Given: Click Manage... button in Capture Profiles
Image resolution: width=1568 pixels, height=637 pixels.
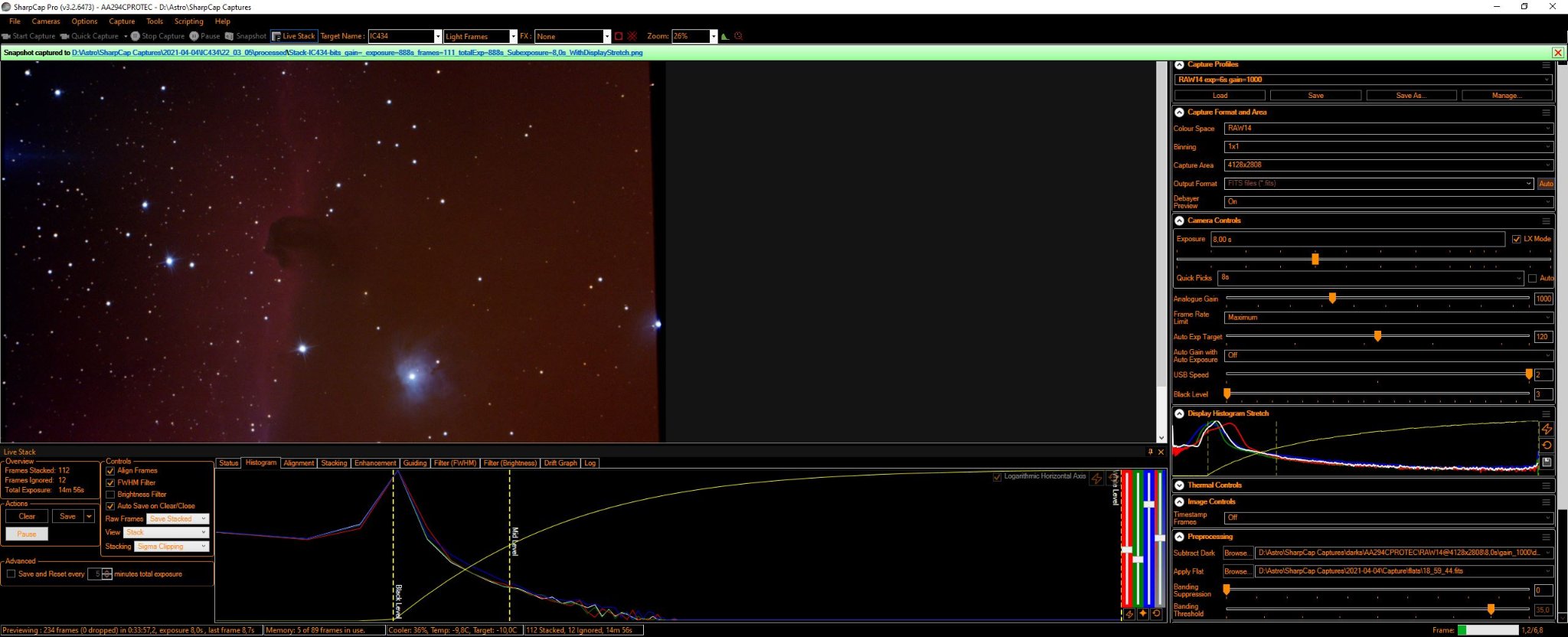Looking at the screenshot, I should 1507,96.
